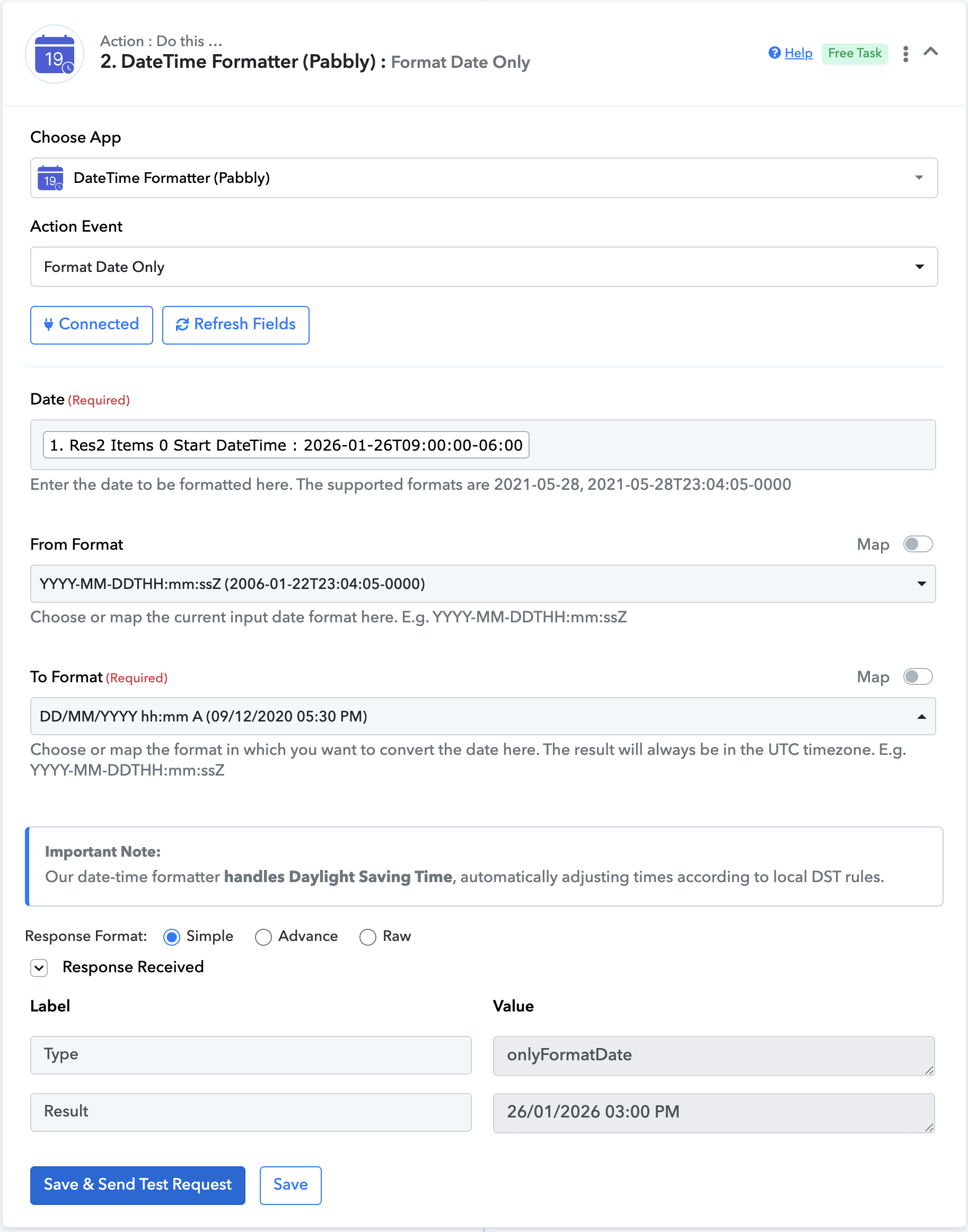
Task: Choose the Raw response format radio
Action: tap(368, 937)
